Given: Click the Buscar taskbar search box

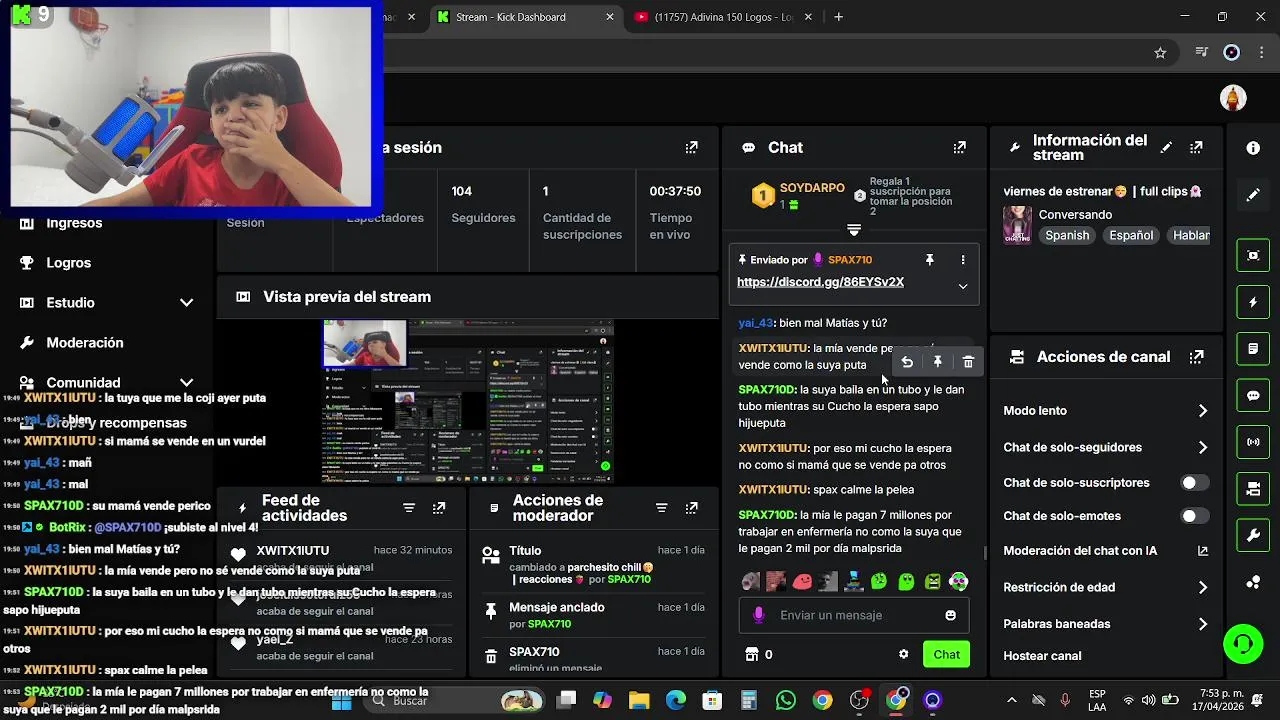Looking at the screenshot, I should pos(455,700).
